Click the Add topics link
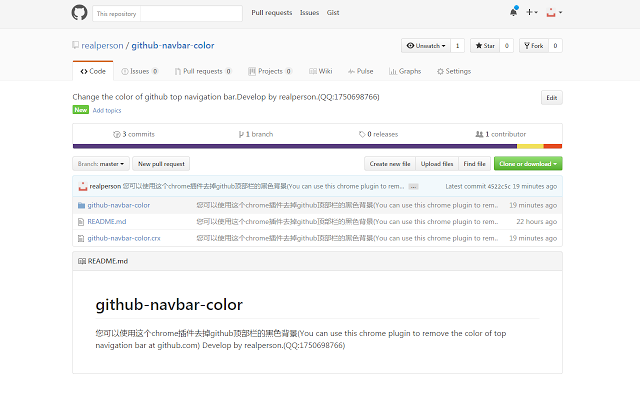Viewport: 640px width, 400px height. tap(107, 110)
